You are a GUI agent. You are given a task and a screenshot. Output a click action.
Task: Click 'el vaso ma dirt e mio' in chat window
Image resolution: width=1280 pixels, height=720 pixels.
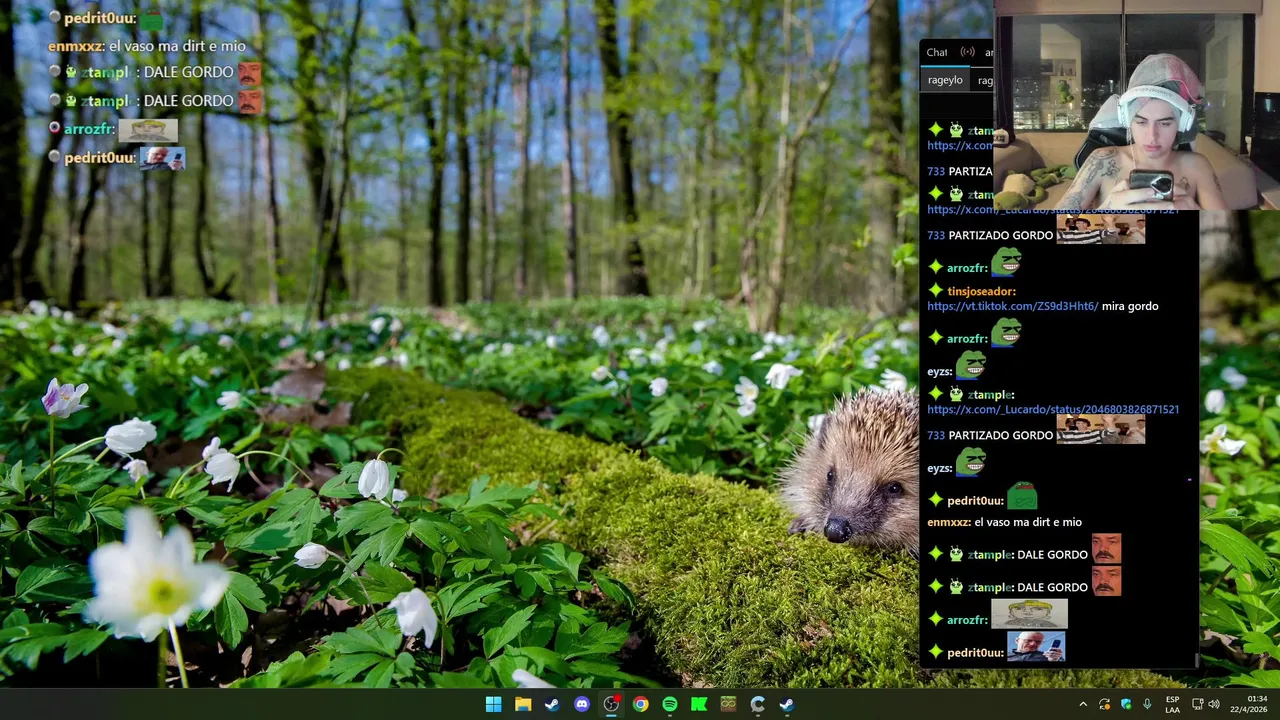1028,522
